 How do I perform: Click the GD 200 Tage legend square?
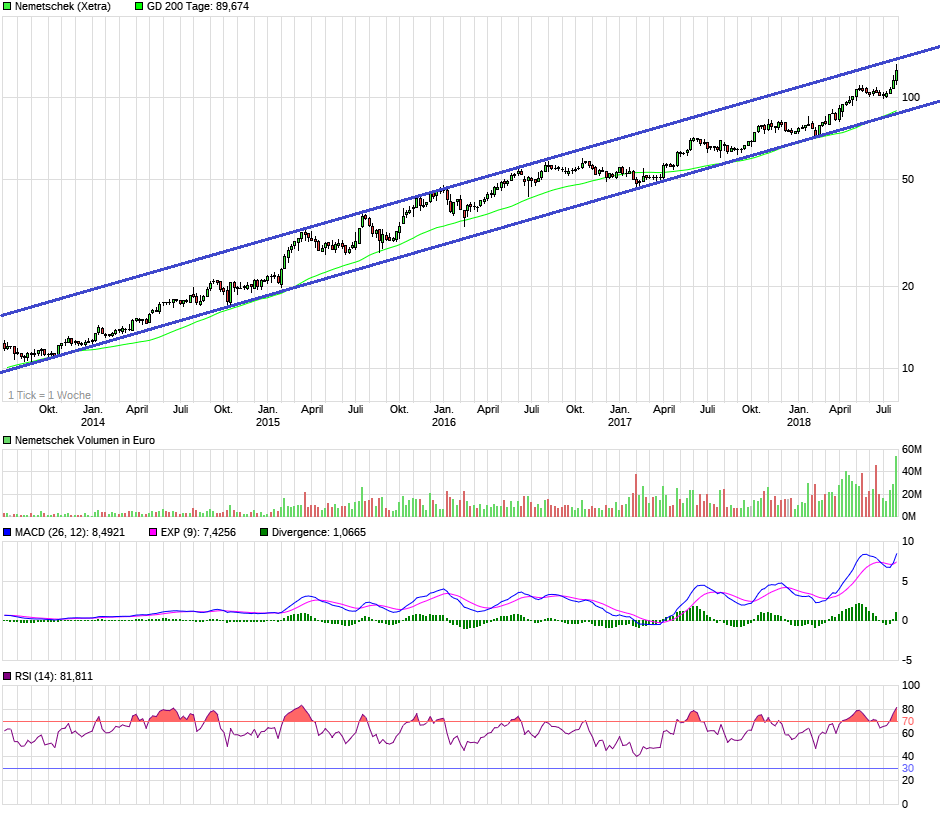[x=139, y=6]
